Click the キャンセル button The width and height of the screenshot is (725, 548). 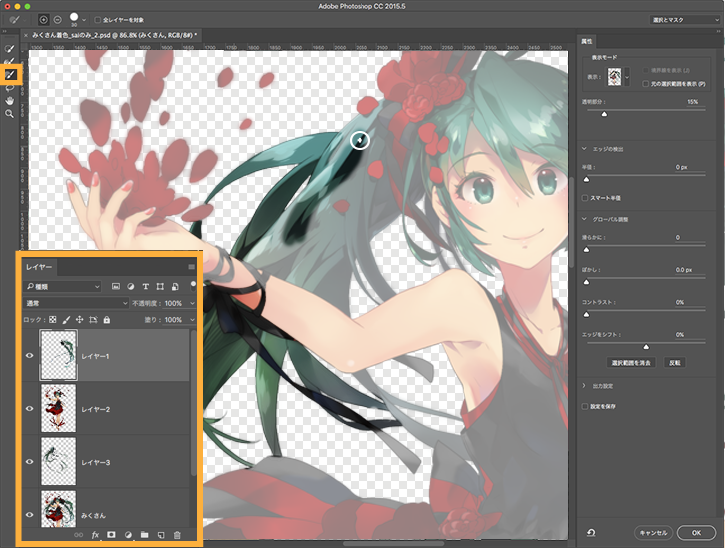coord(653,533)
